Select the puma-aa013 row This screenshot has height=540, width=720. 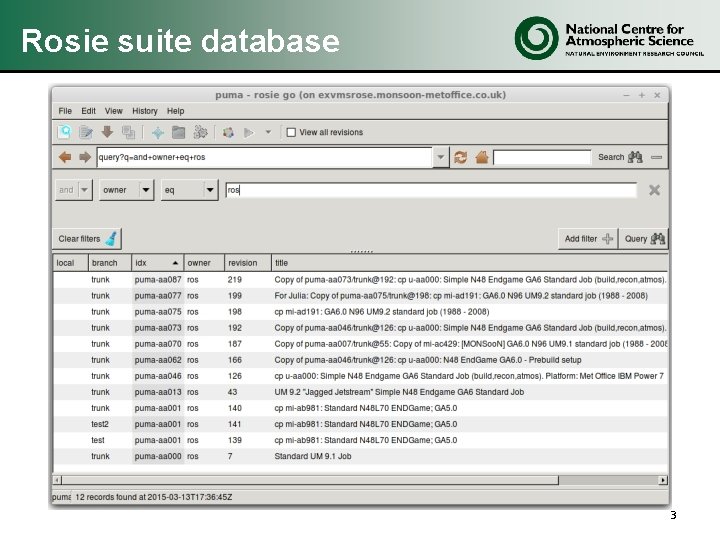360,392
